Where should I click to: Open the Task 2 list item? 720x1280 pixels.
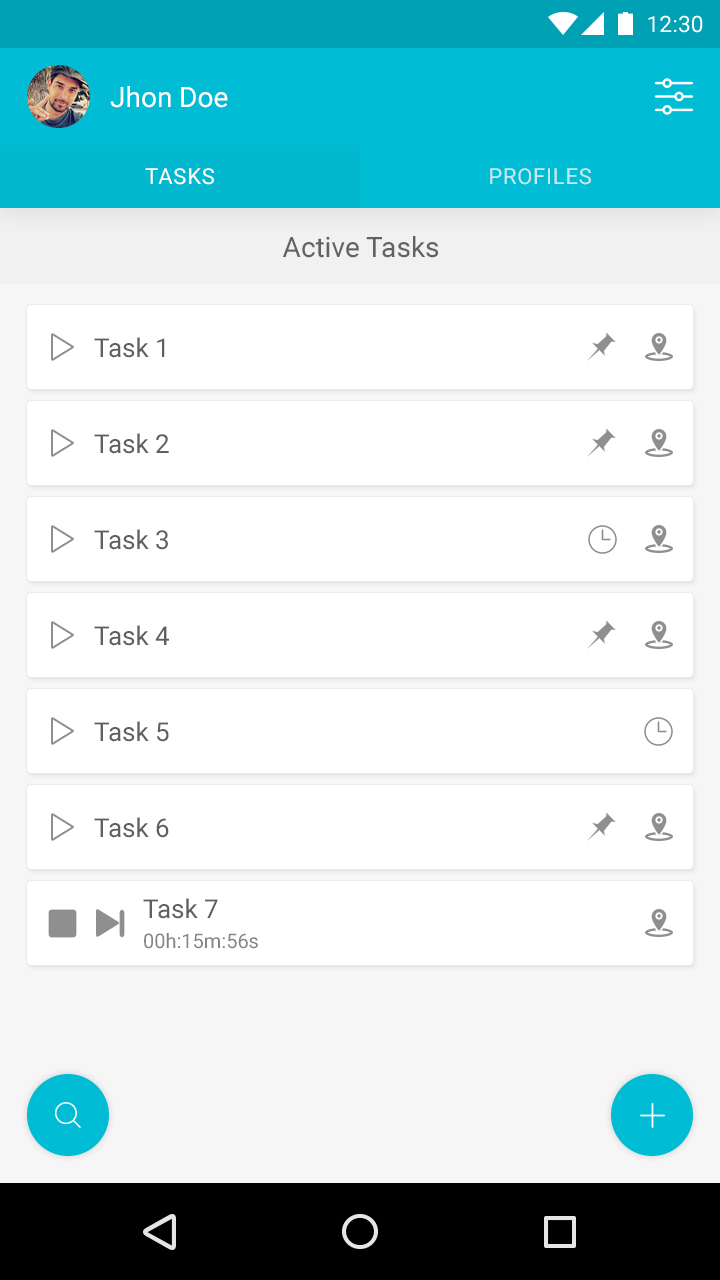[x=330, y=443]
